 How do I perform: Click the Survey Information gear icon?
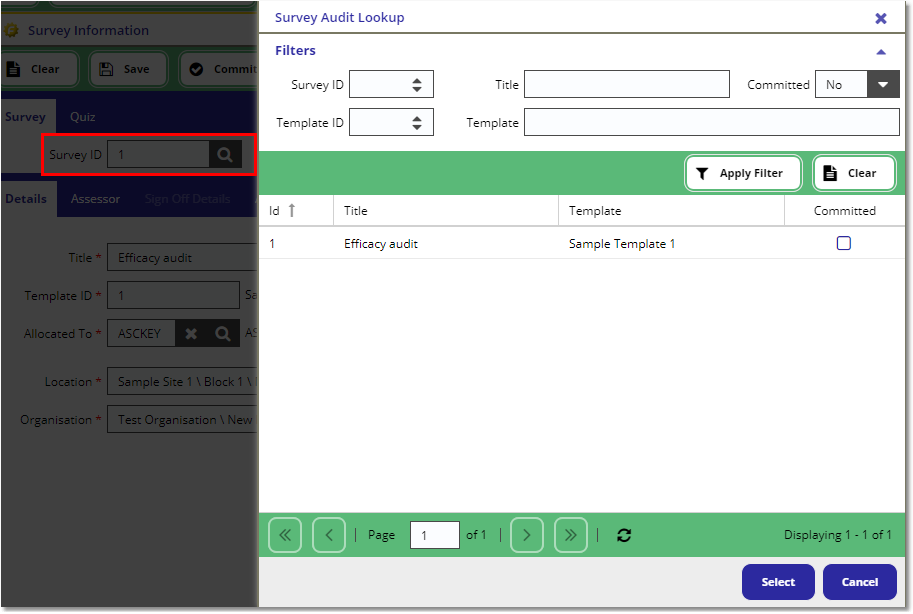tap(12, 30)
